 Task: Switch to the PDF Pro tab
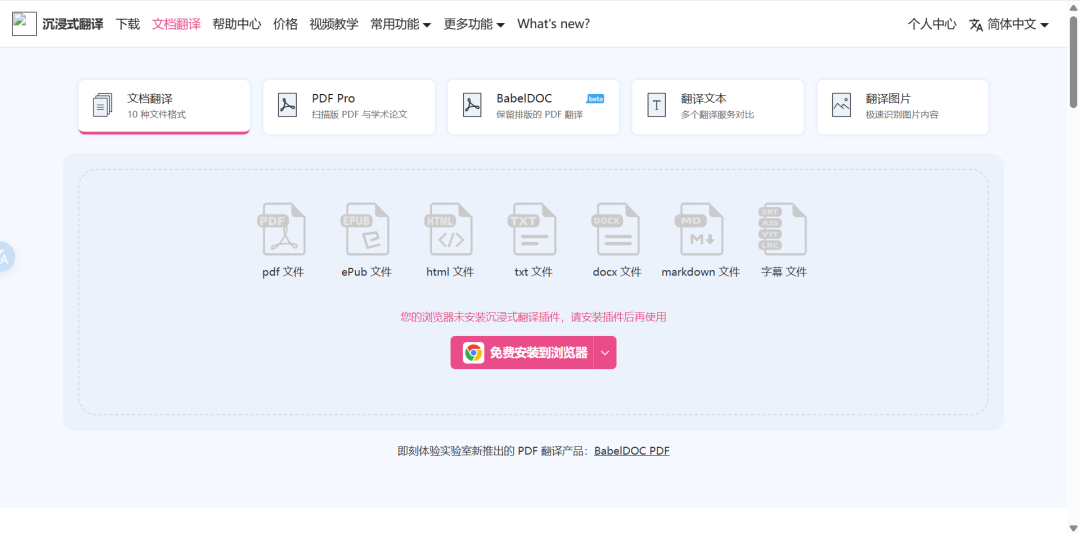(x=348, y=106)
